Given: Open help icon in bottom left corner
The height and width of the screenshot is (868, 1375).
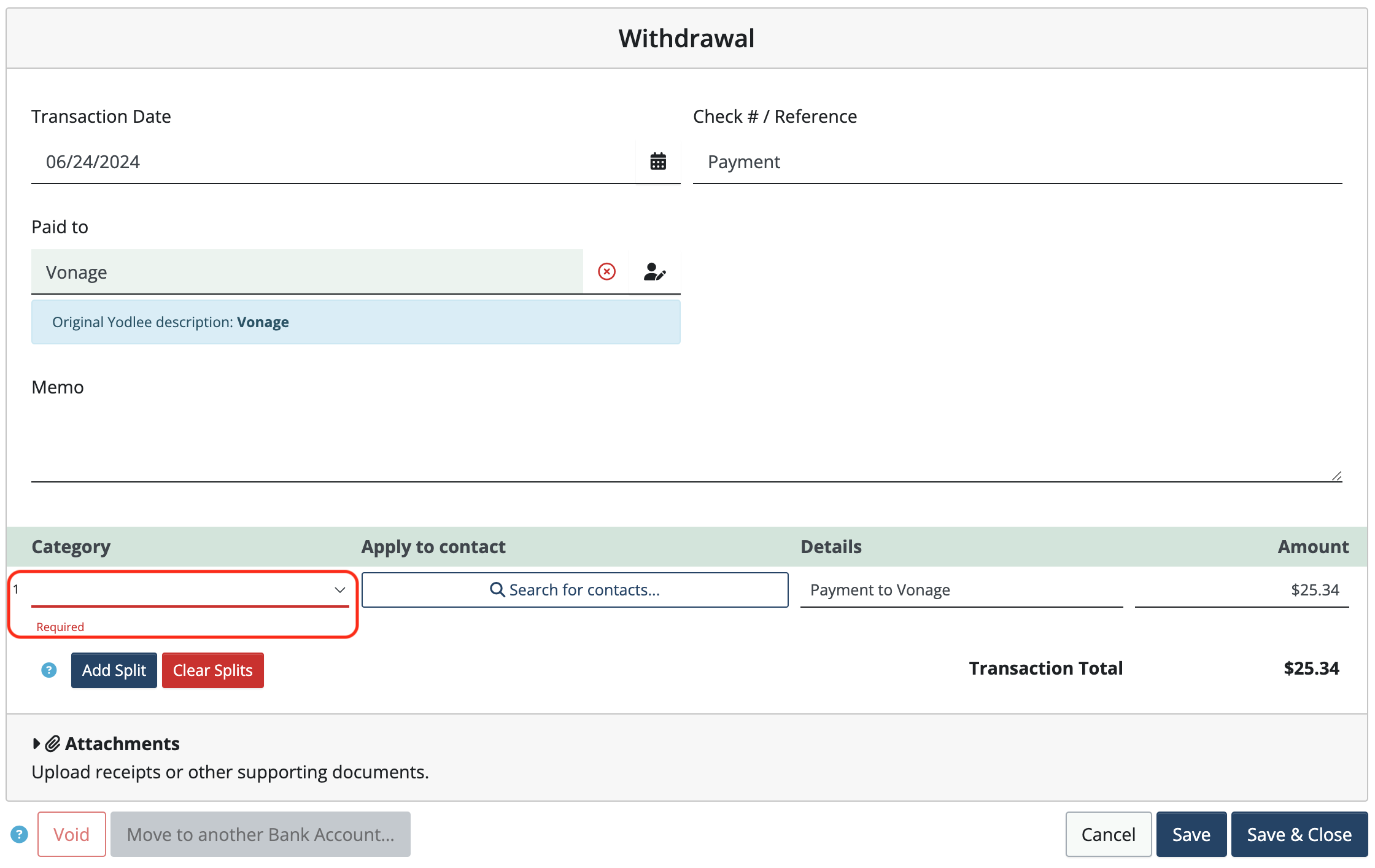Looking at the screenshot, I should 19,834.
